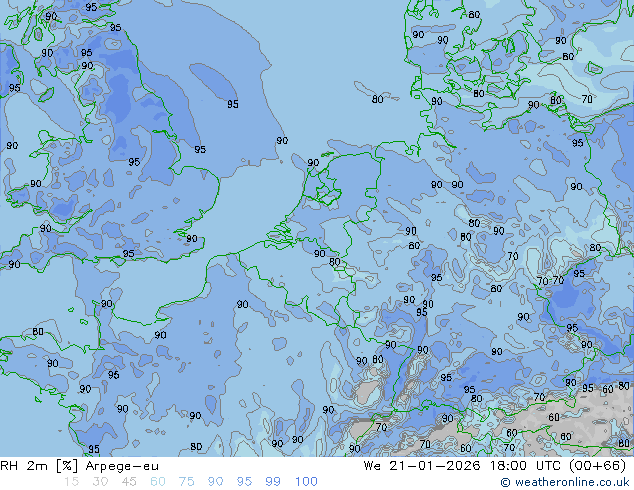This screenshot has width=634, height=490.
Task: Pick the 30 value in the legend
Action: [x=100, y=482]
